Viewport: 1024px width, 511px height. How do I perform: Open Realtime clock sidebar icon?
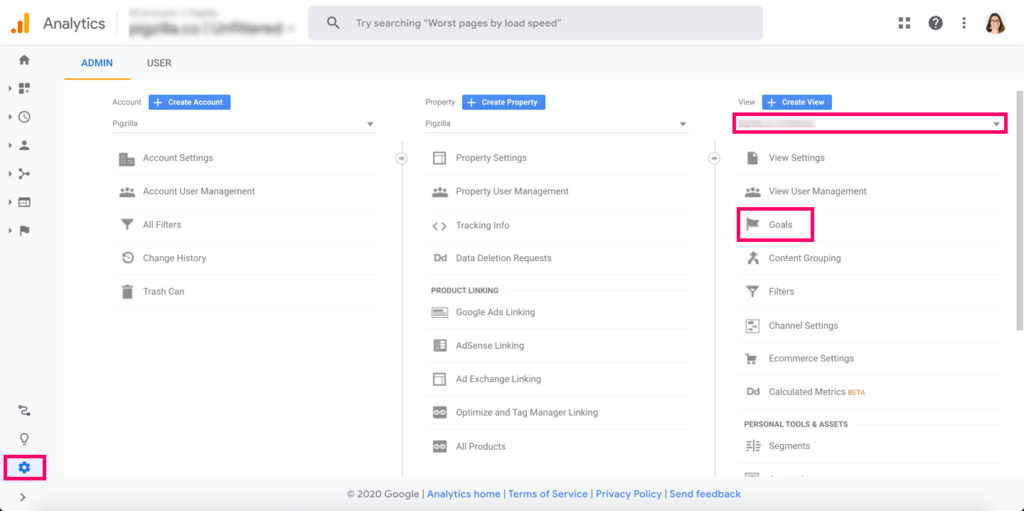tap(24, 117)
